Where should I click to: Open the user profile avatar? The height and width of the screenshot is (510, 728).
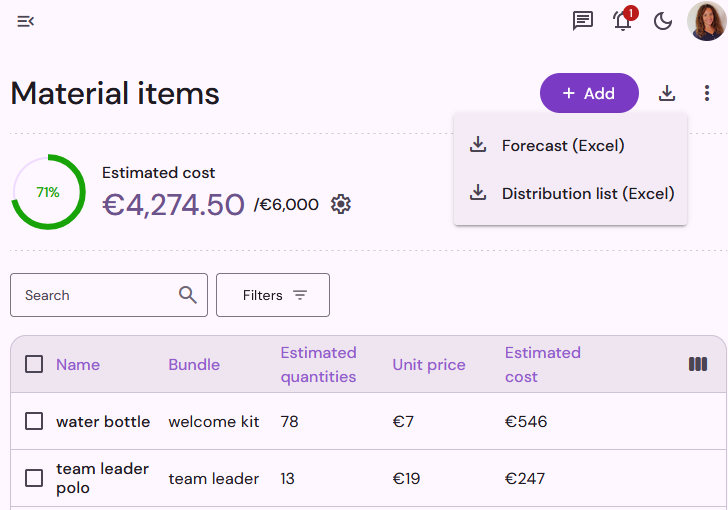pyautogui.click(x=707, y=21)
